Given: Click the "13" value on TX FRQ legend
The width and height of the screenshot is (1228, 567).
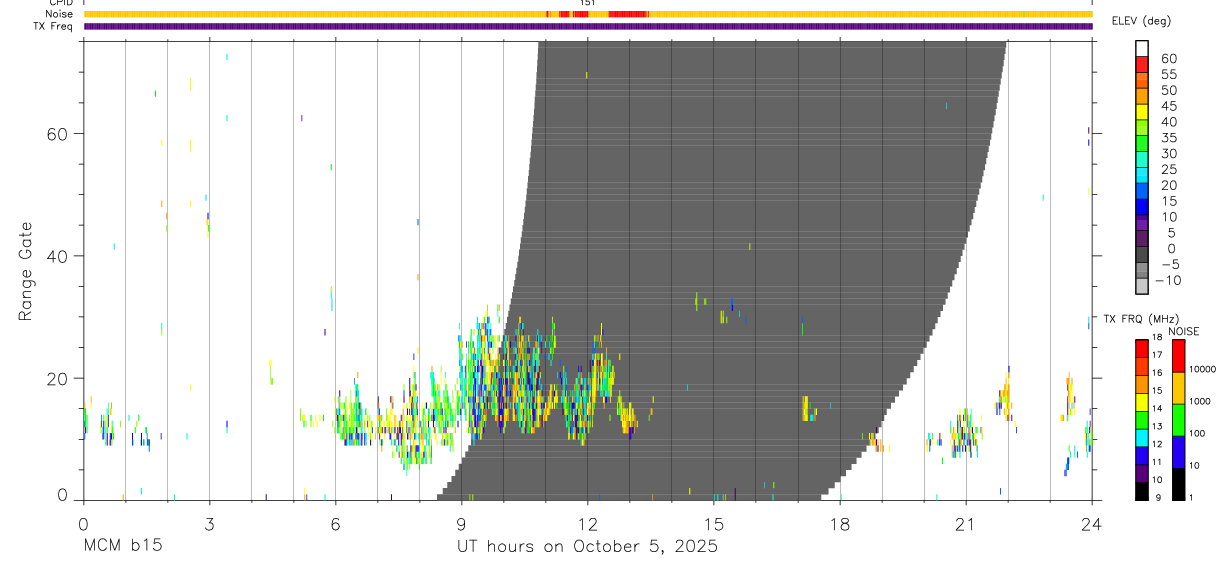Looking at the screenshot, I should pyautogui.click(x=1156, y=426).
